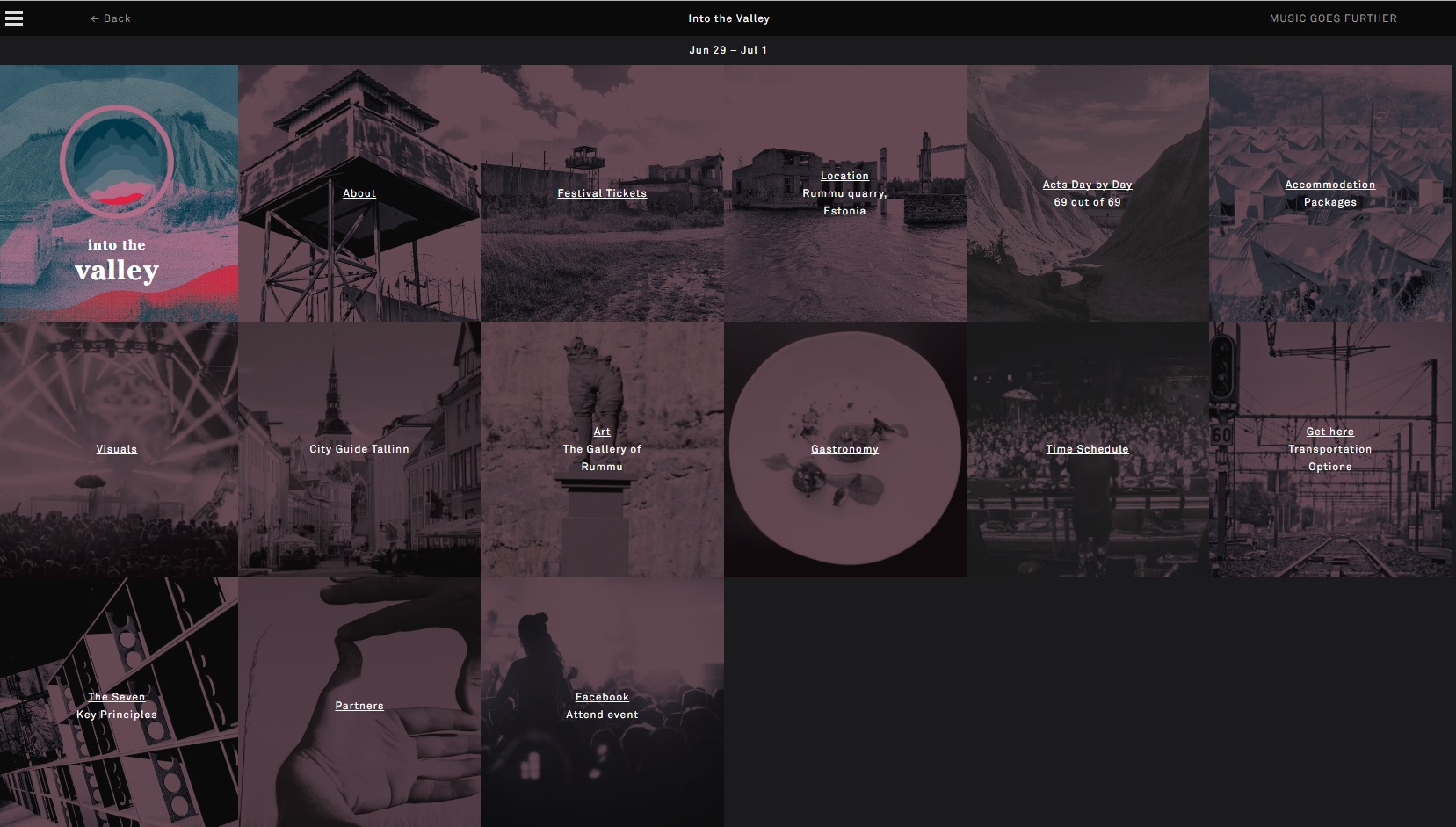Image resolution: width=1456 pixels, height=827 pixels.
Task: Click the MUSIC GOES FURTHER header text
Action: coord(1333,18)
